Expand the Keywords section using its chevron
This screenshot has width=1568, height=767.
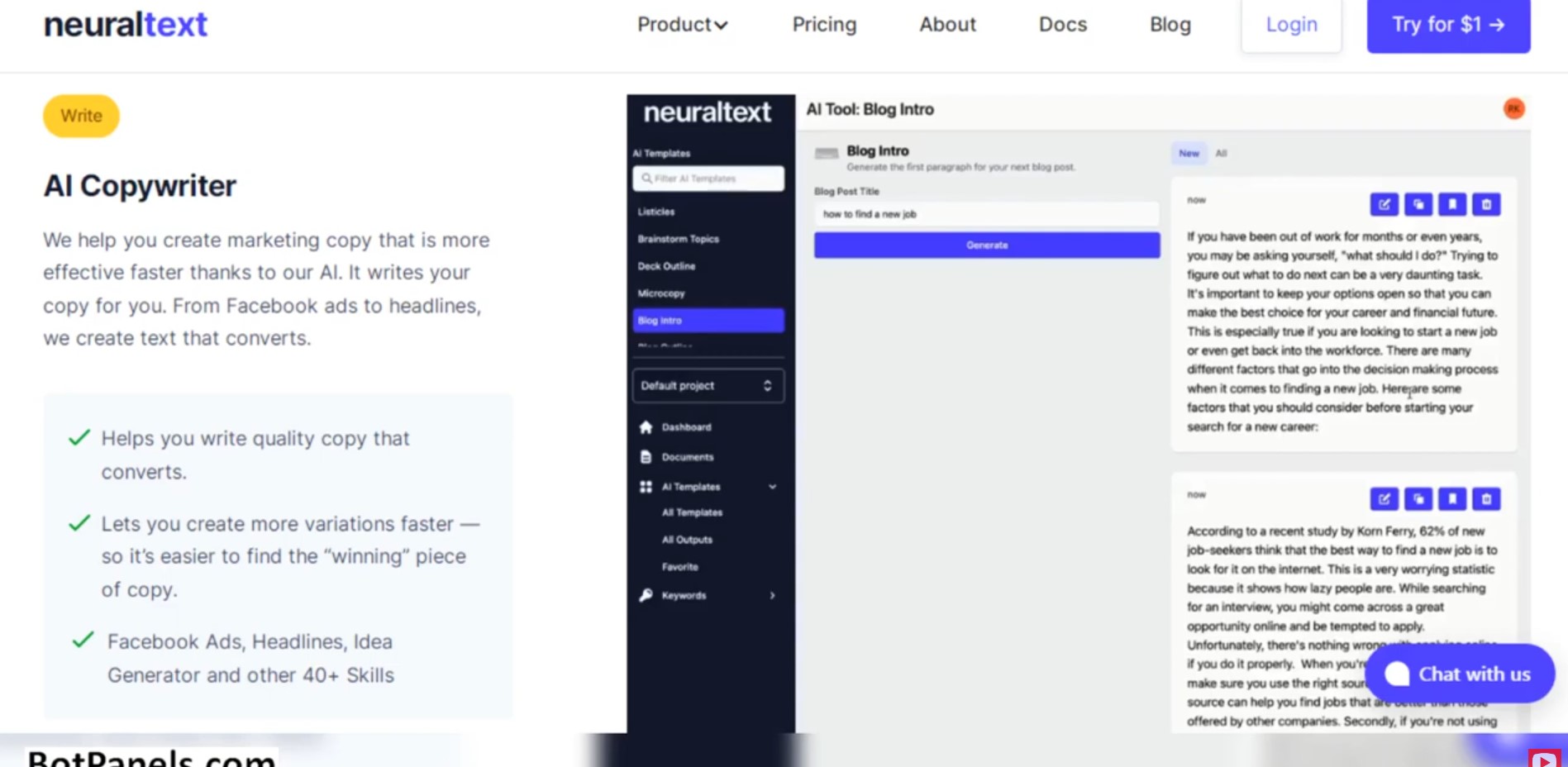773,595
